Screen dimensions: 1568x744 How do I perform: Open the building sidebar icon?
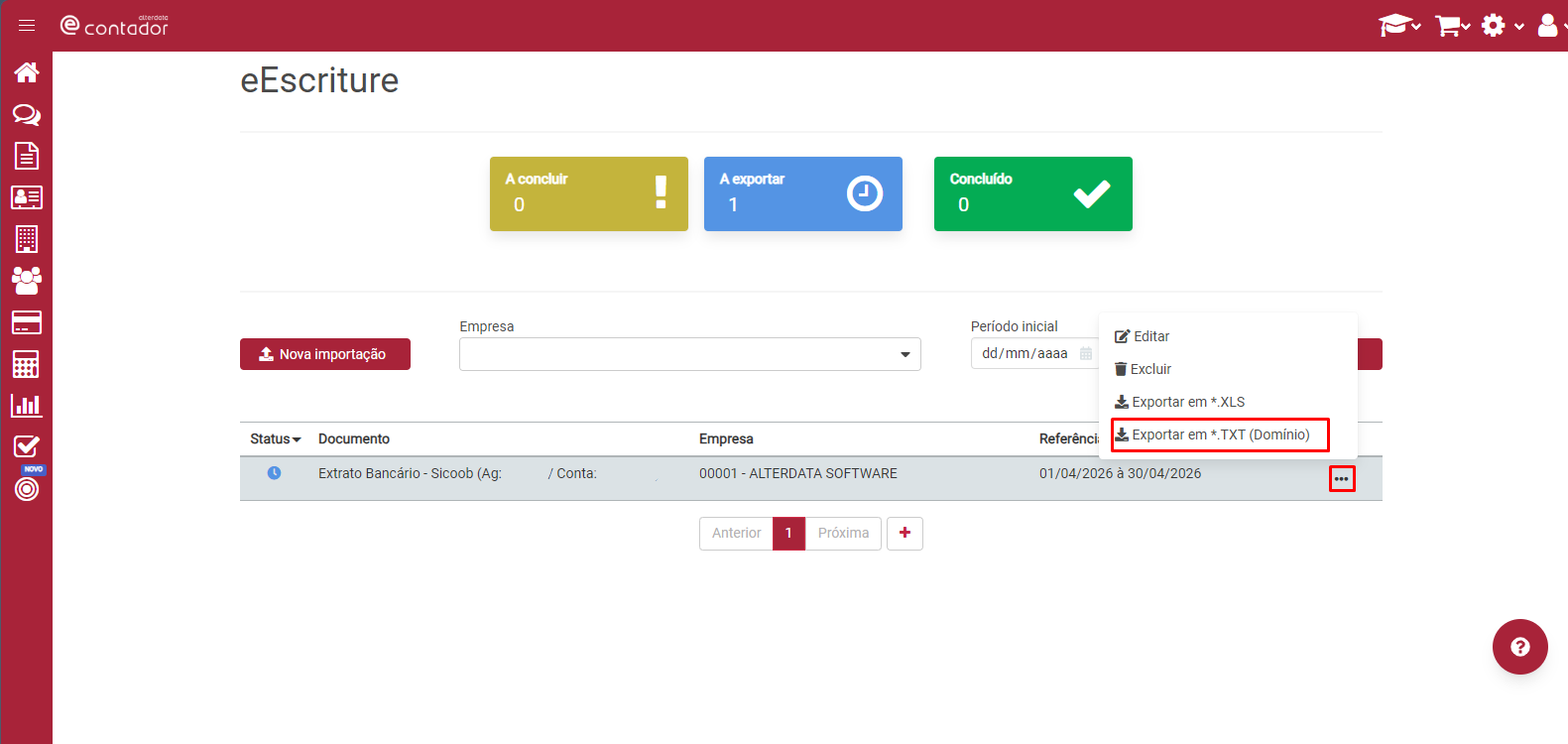pos(27,239)
